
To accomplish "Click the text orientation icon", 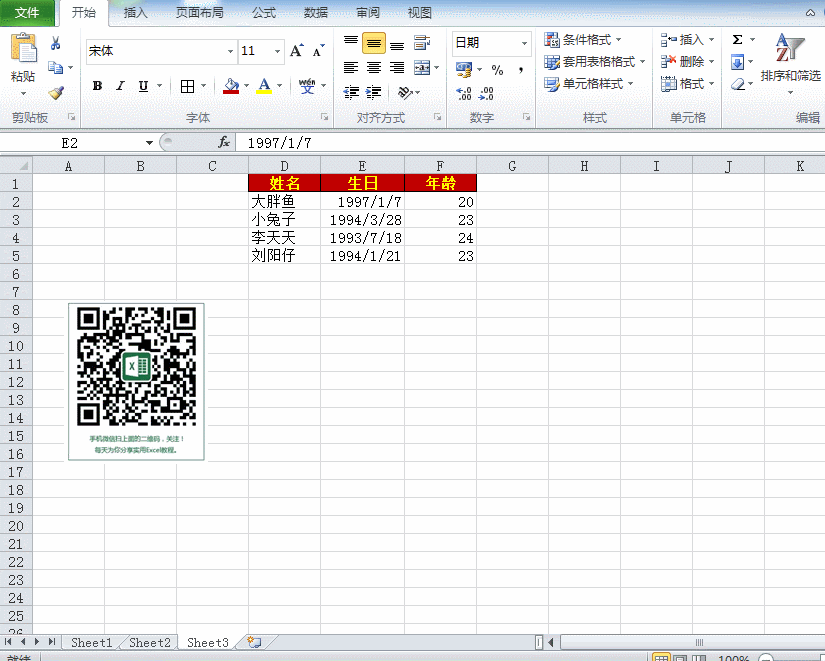I will click(x=404, y=93).
